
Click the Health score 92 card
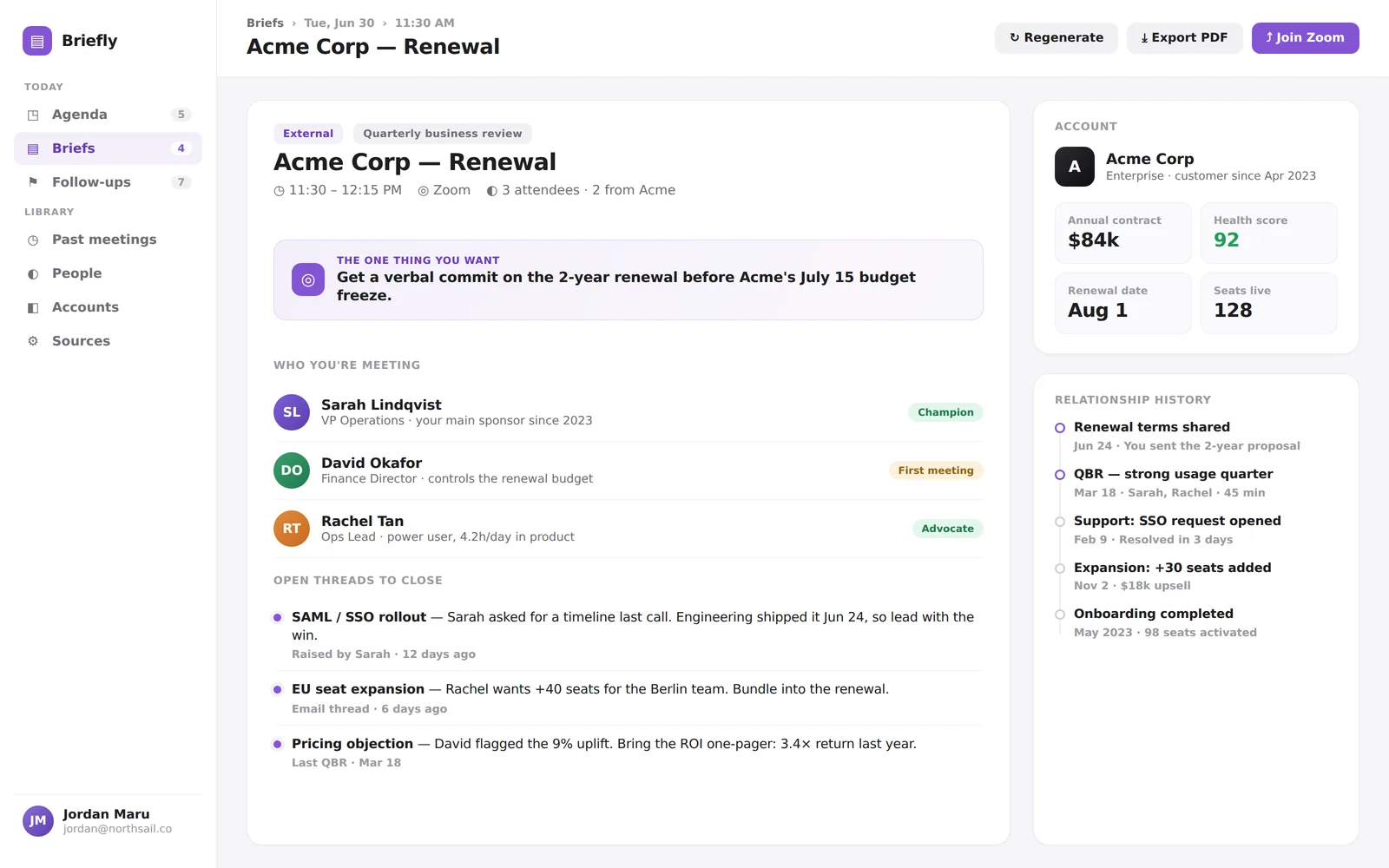click(1269, 233)
